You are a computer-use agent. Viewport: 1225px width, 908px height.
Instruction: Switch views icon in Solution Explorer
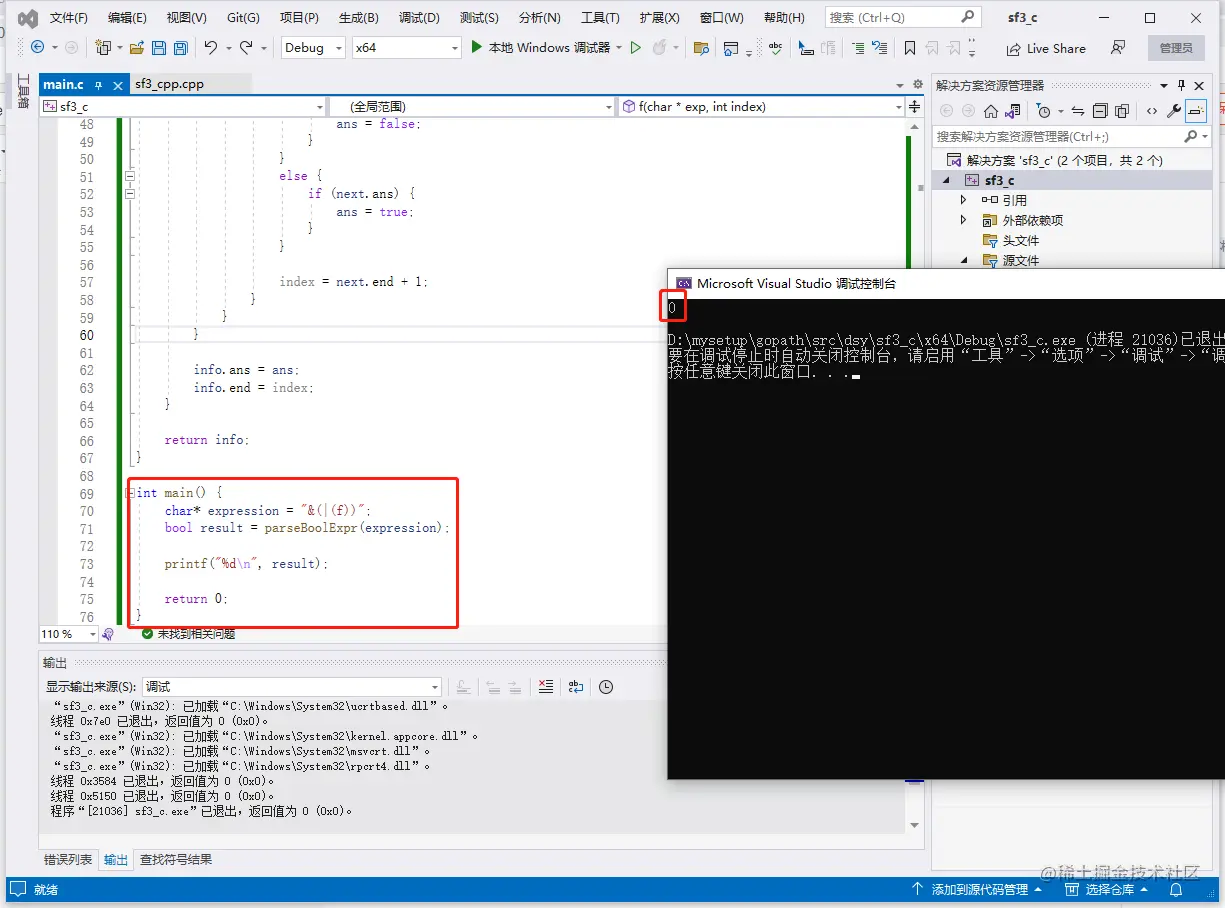pyautogui.click(x=1013, y=111)
